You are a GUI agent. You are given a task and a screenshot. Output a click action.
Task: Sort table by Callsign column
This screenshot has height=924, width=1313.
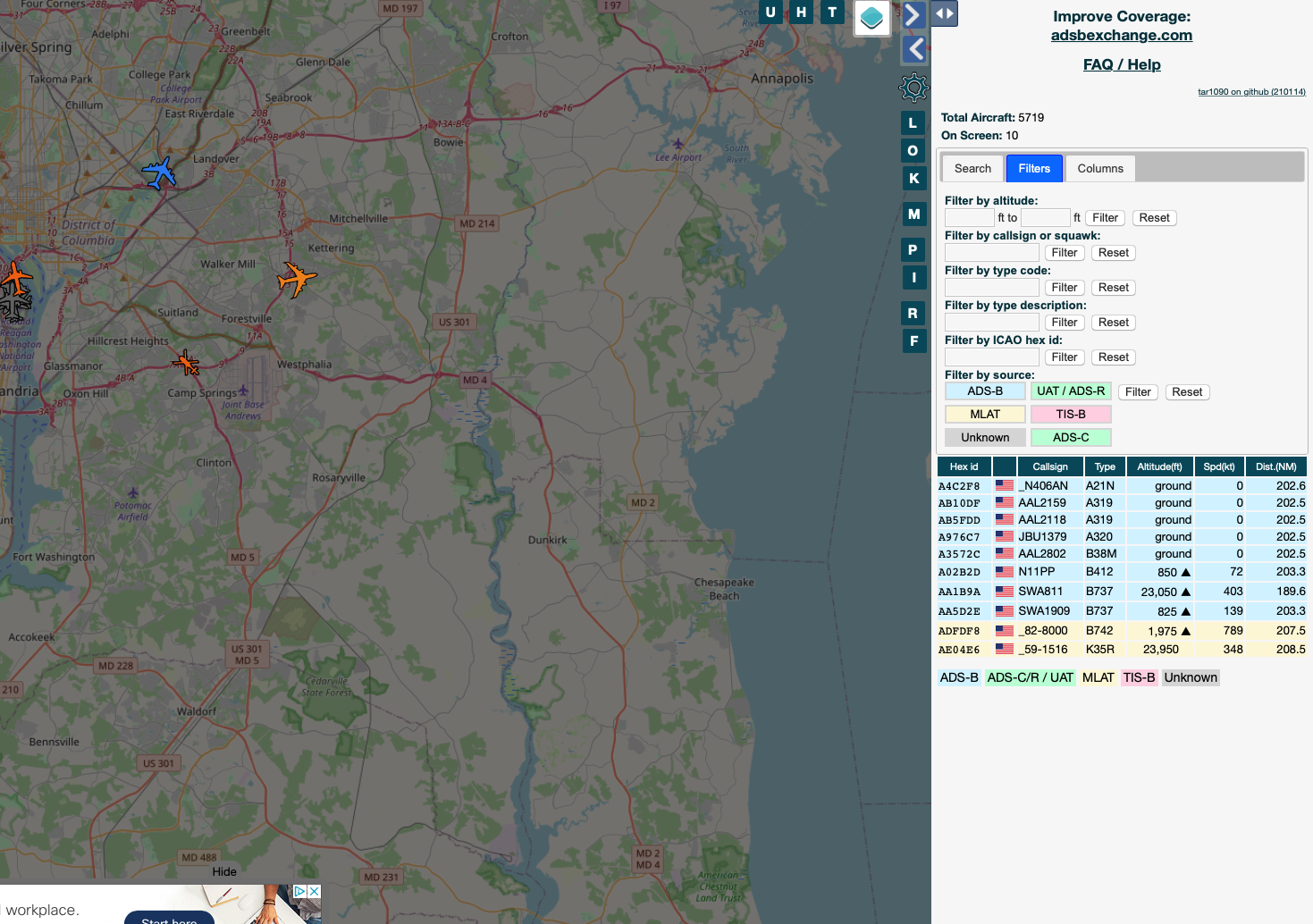1050,466
